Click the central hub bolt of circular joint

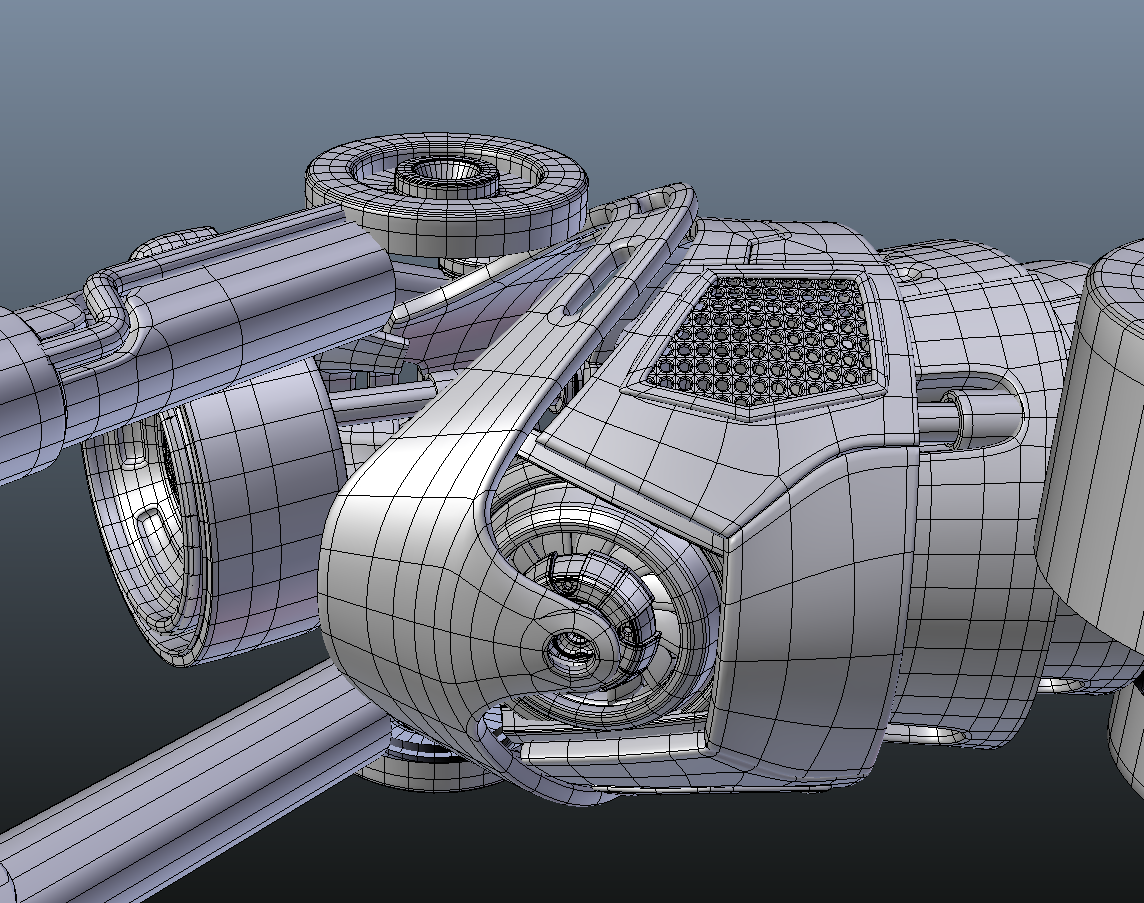tap(572, 651)
